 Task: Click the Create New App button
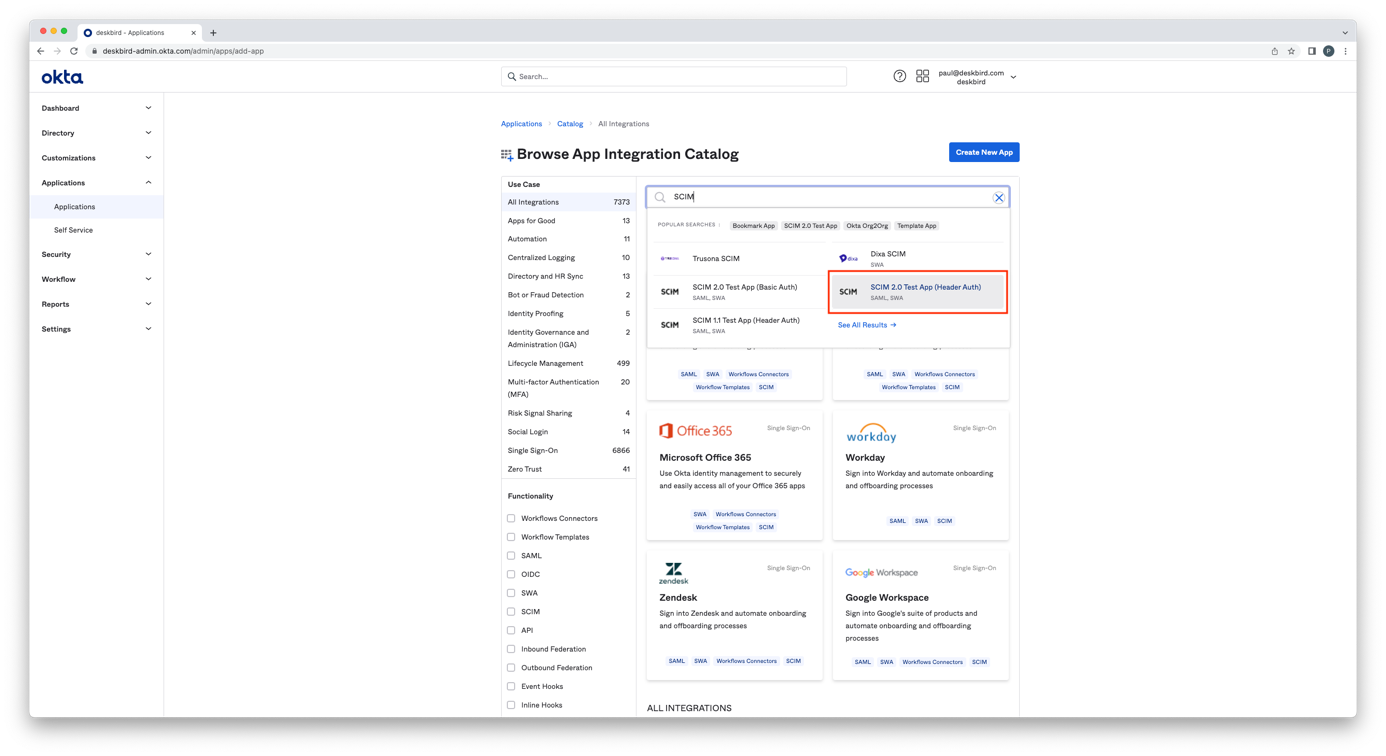[983, 152]
